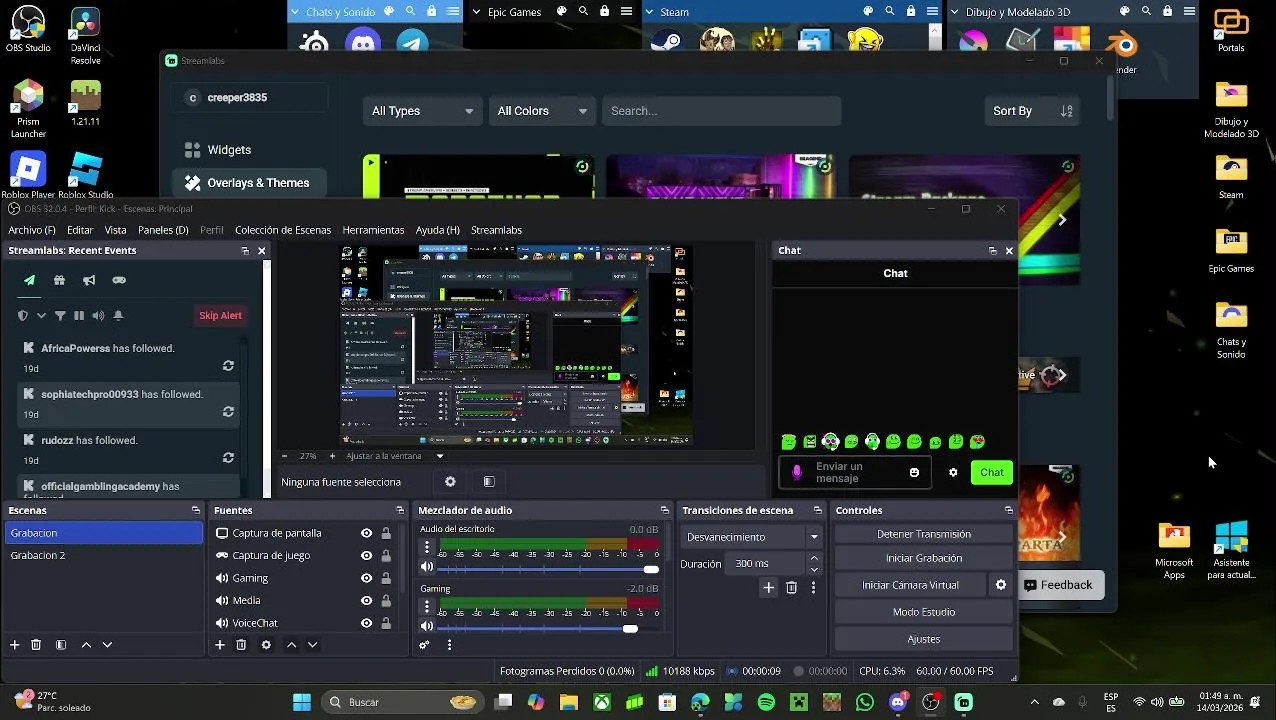Open the gamepad tab in Recent Events
The image size is (1276, 720).
coord(119,280)
